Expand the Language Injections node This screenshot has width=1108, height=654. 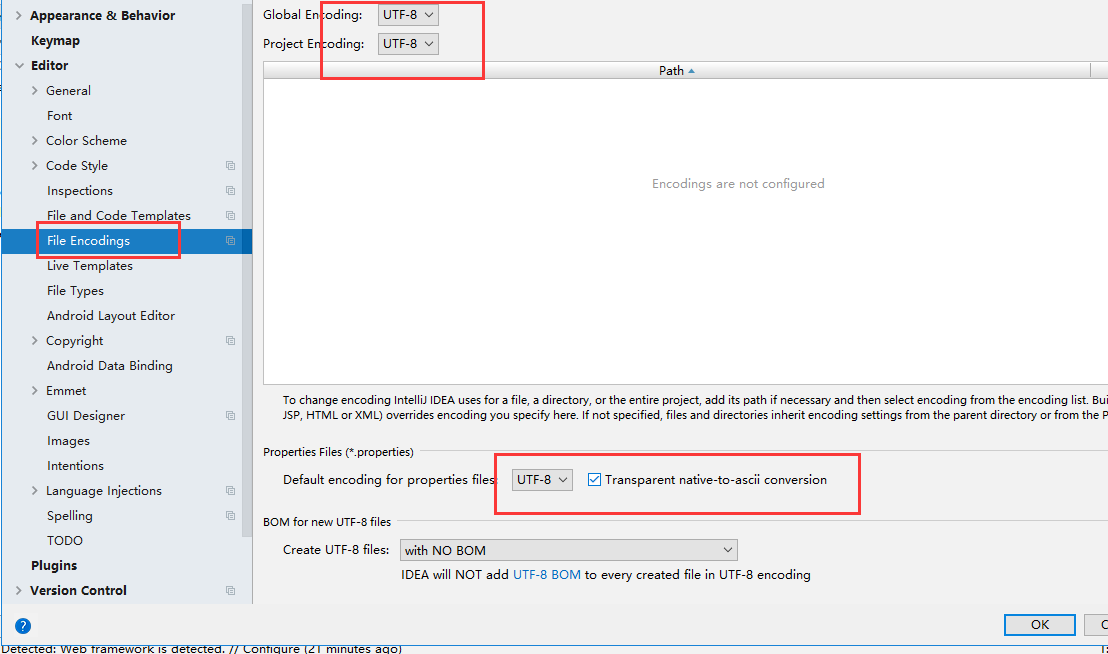(x=35, y=490)
